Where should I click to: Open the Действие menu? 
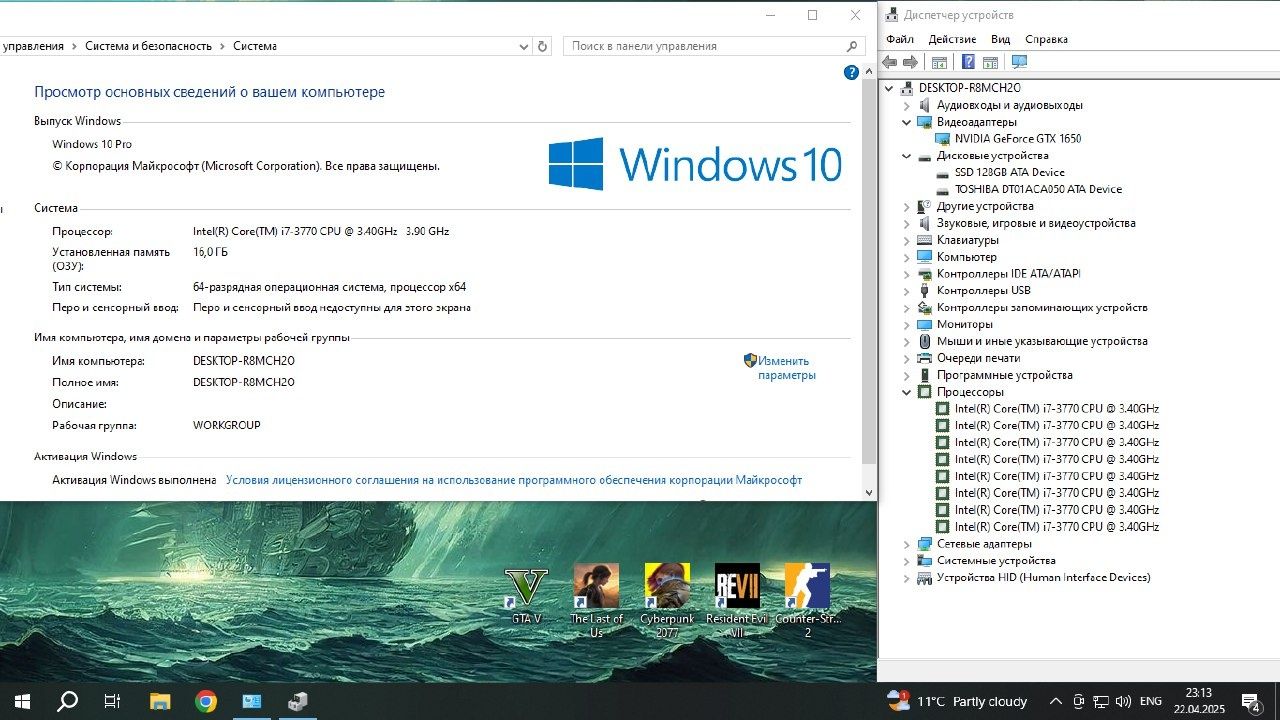[x=952, y=39]
